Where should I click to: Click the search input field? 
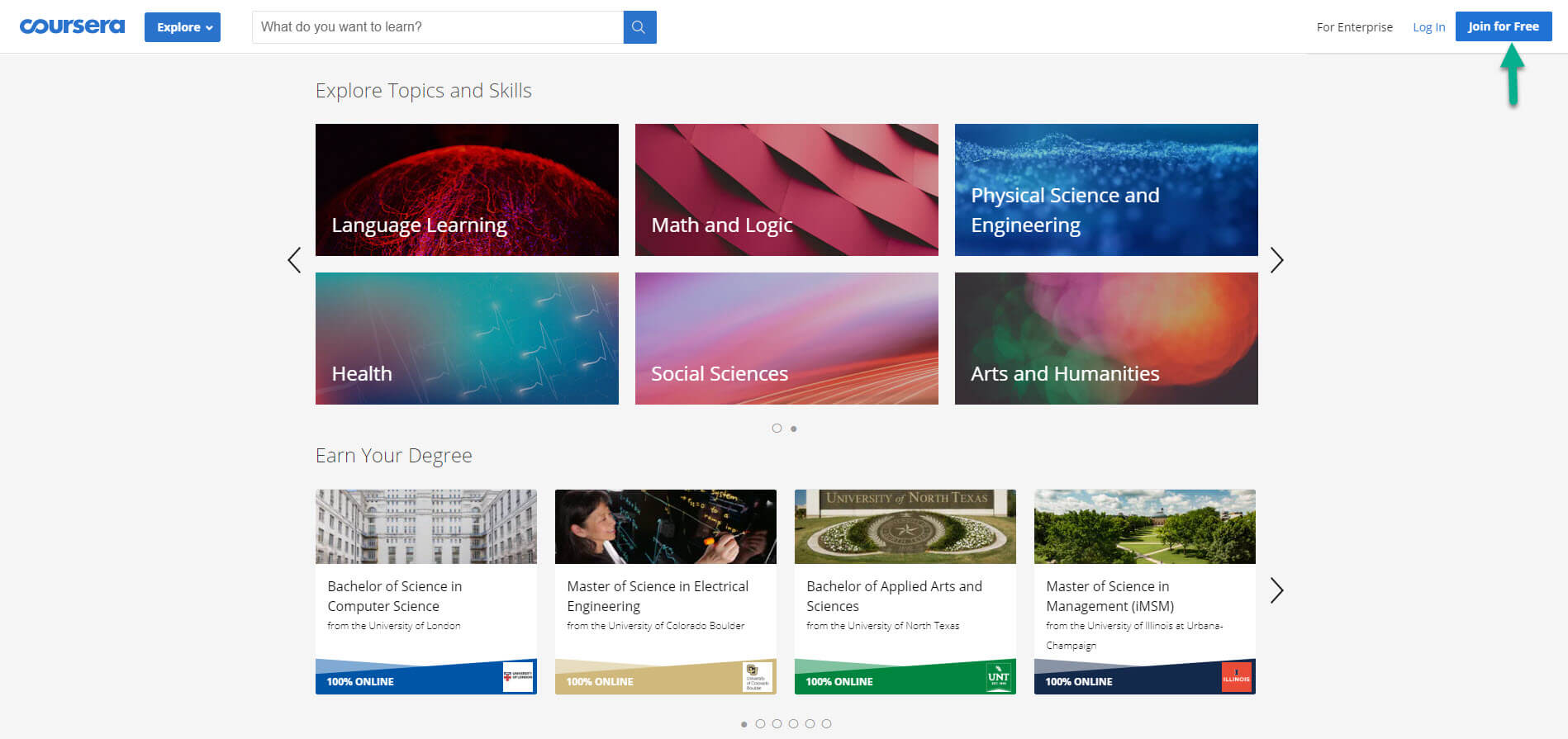tap(438, 27)
